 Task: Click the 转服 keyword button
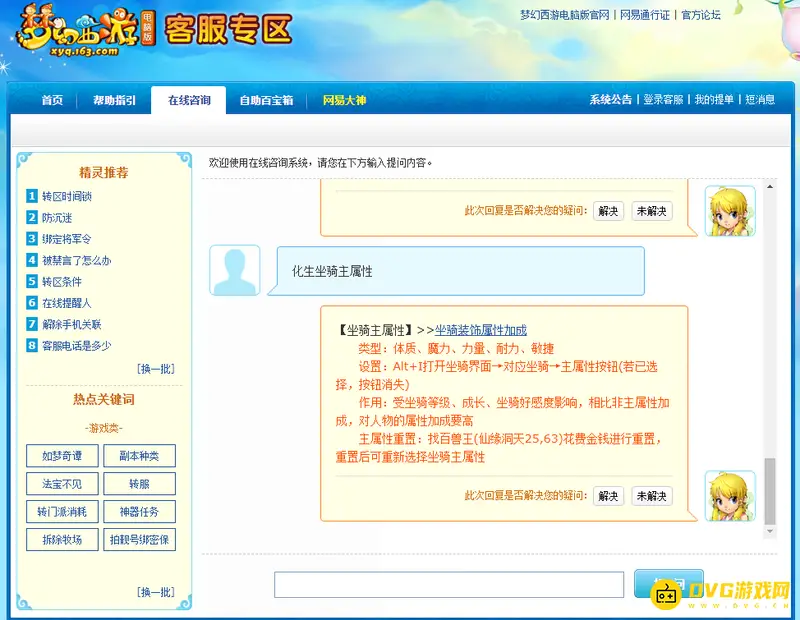(139, 484)
